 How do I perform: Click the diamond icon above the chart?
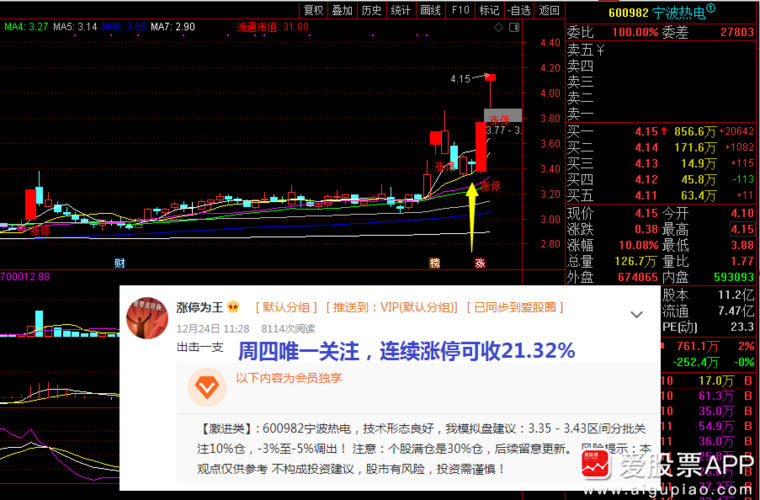tap(498, 28)
